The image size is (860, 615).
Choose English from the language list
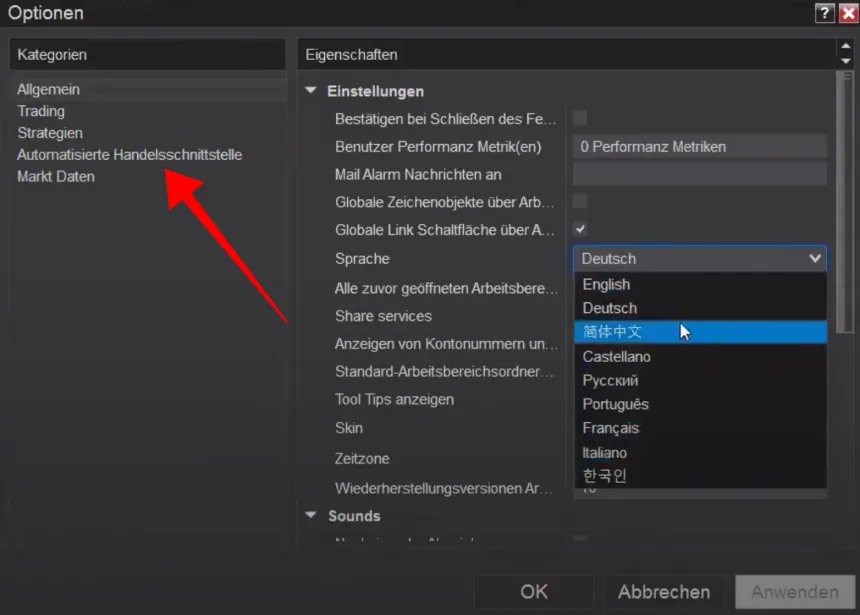click(606, 284)
